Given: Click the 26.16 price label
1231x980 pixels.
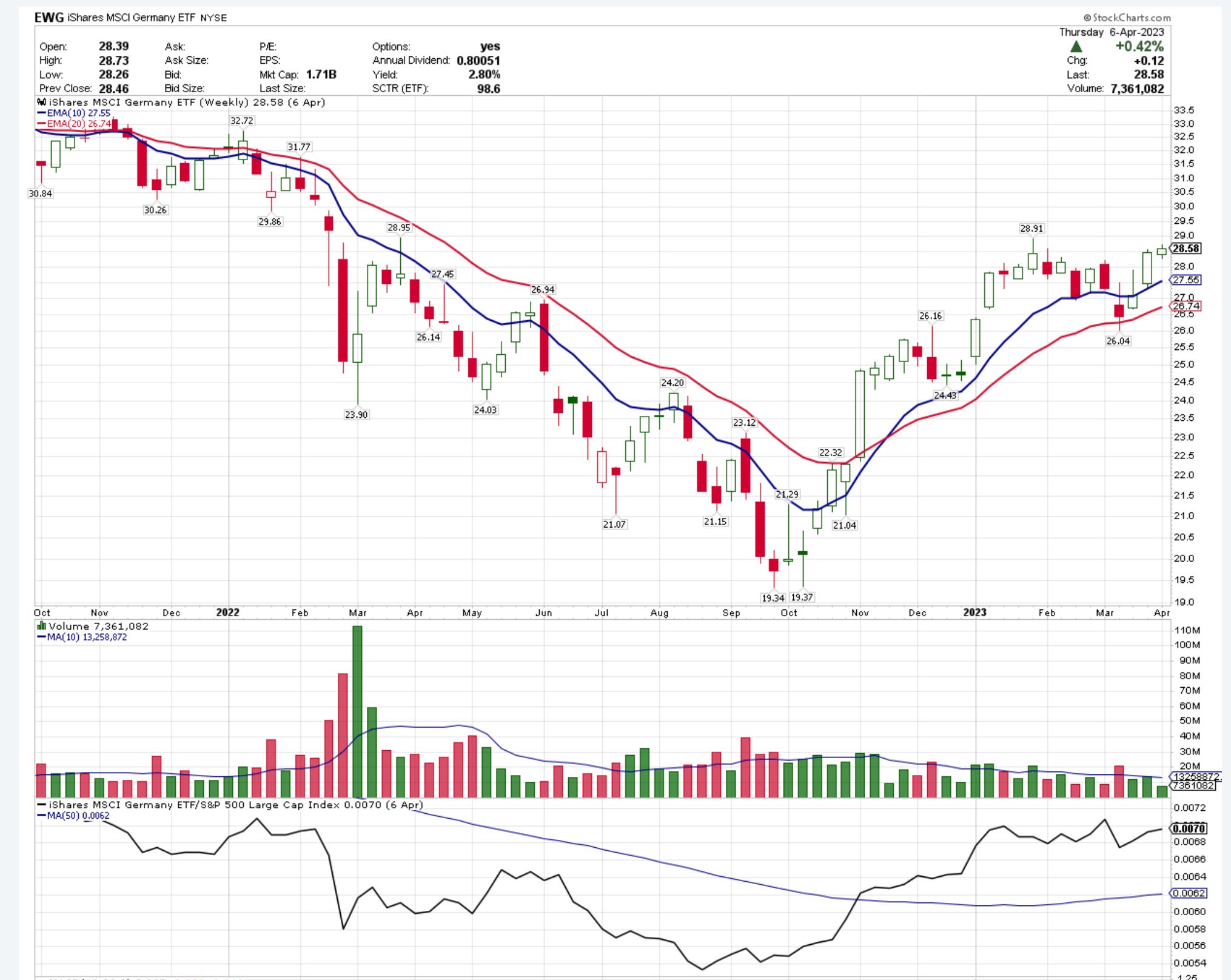Looking at the screenshot, I should (930, 316).
